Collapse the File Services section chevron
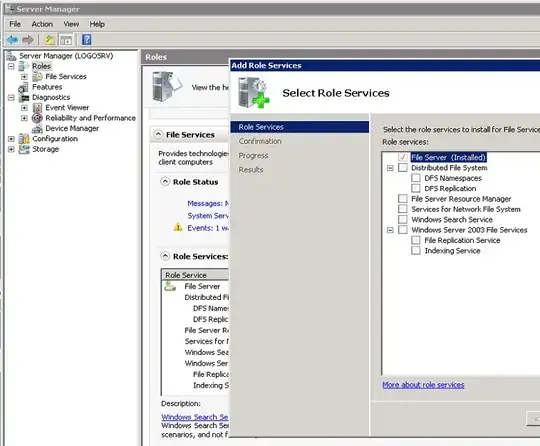The width and height of the screenshot is (540, 446). (x=158, y=134)
